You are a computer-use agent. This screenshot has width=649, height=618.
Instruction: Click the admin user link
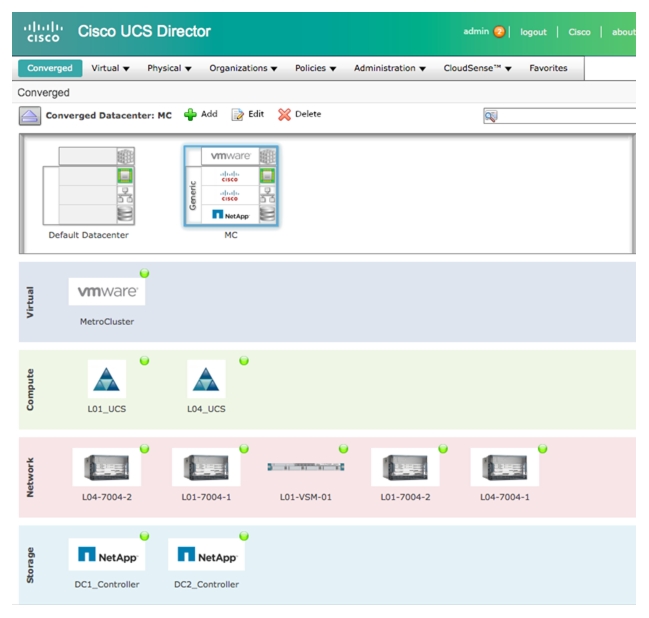(476, 32)
